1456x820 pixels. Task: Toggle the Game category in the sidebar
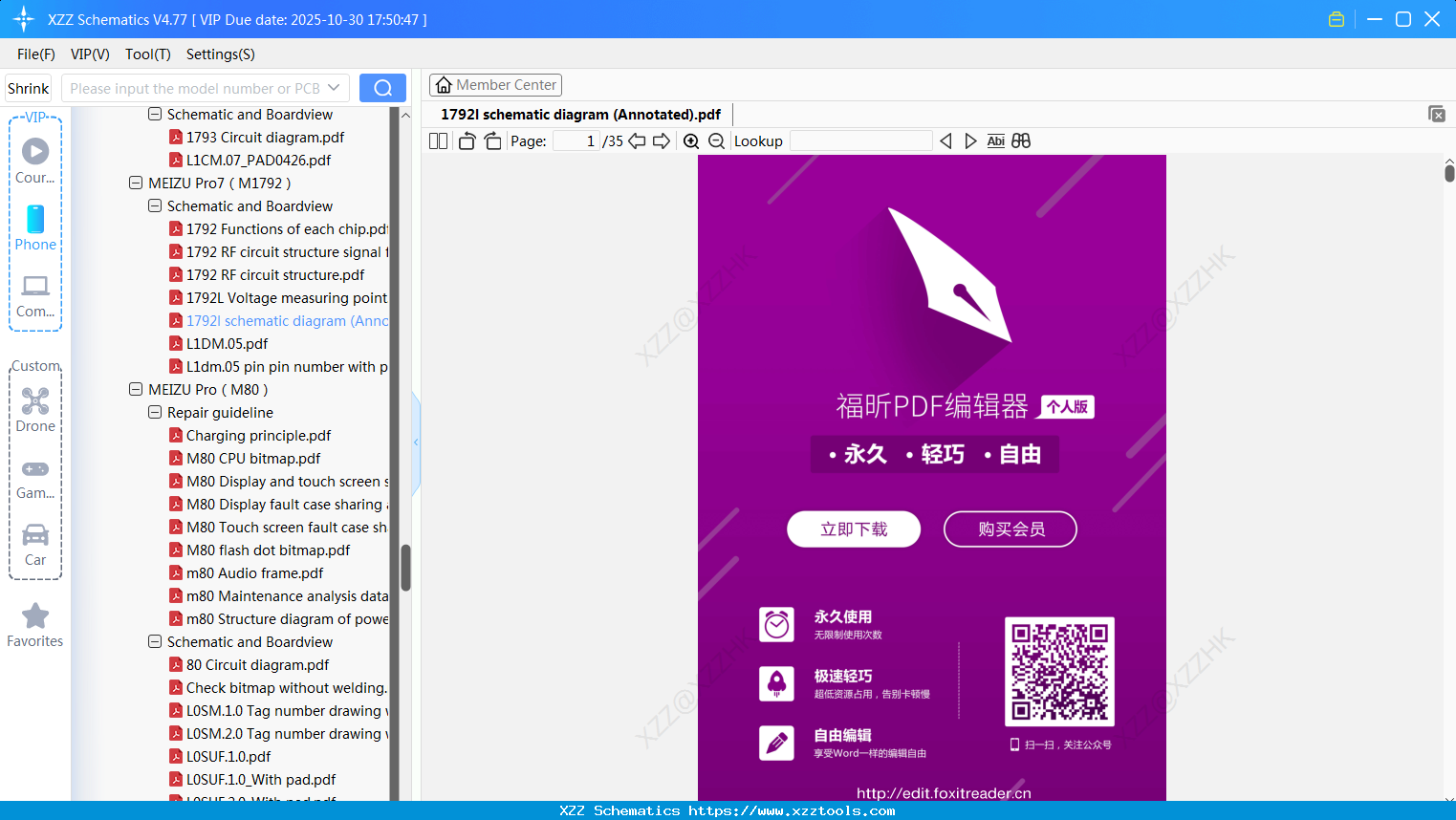(34, 478)
